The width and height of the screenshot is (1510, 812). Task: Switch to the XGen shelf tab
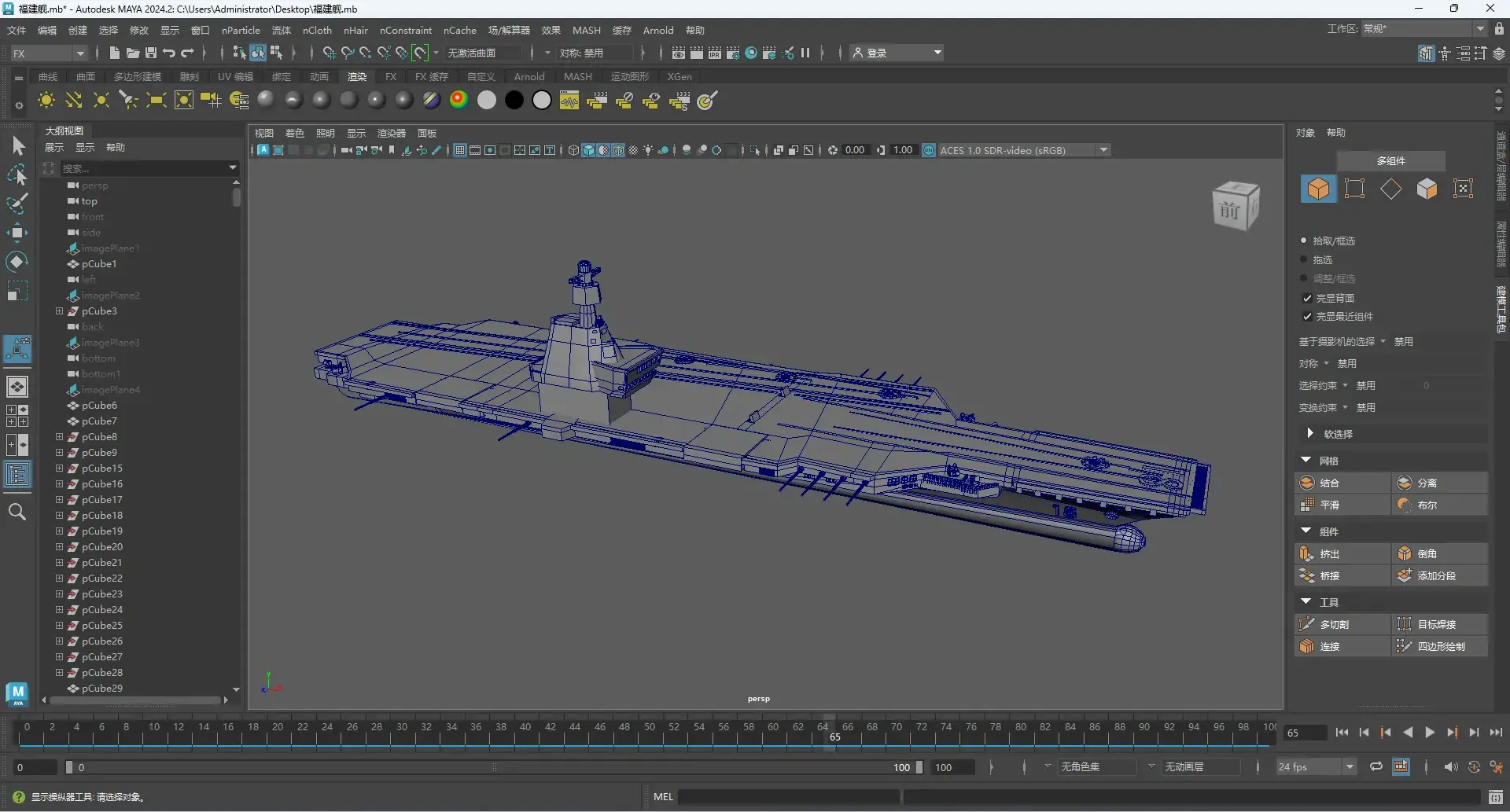pos(679,76)
